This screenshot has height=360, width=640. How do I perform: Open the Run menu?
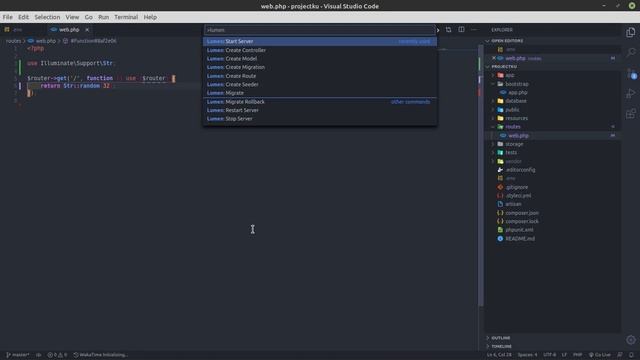pyautogui.click(x=104, y=17)
